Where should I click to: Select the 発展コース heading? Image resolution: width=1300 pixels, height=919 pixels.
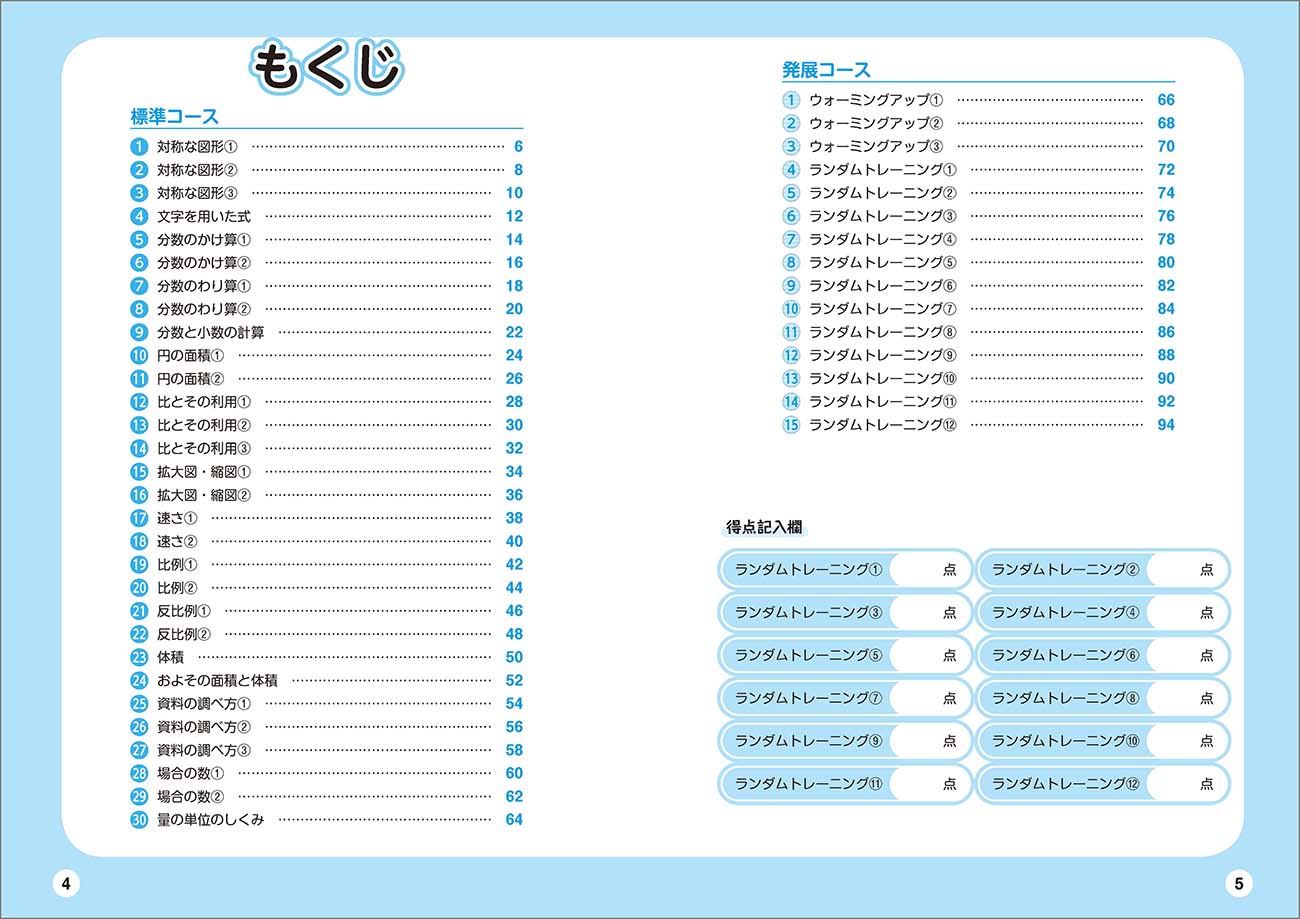tap(826, 70)
